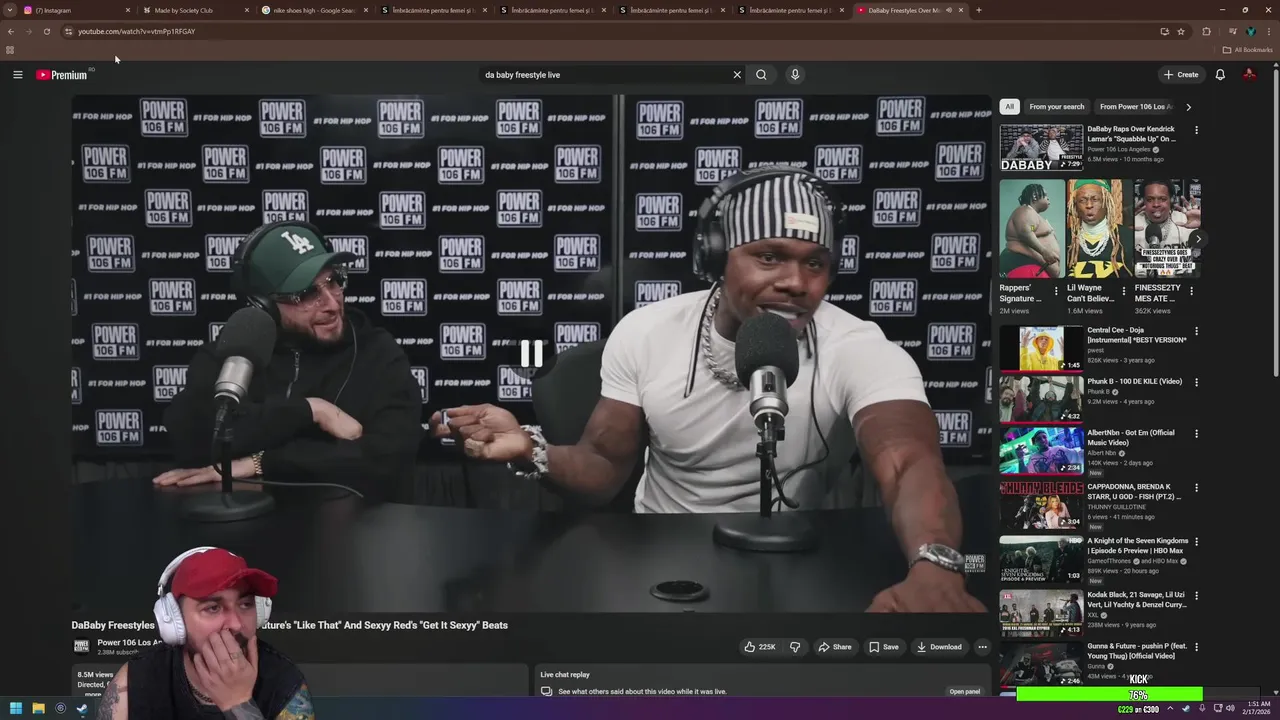
Task: Click taskbar clock showing 1:51 AM
Action: tap(1256, 708)
